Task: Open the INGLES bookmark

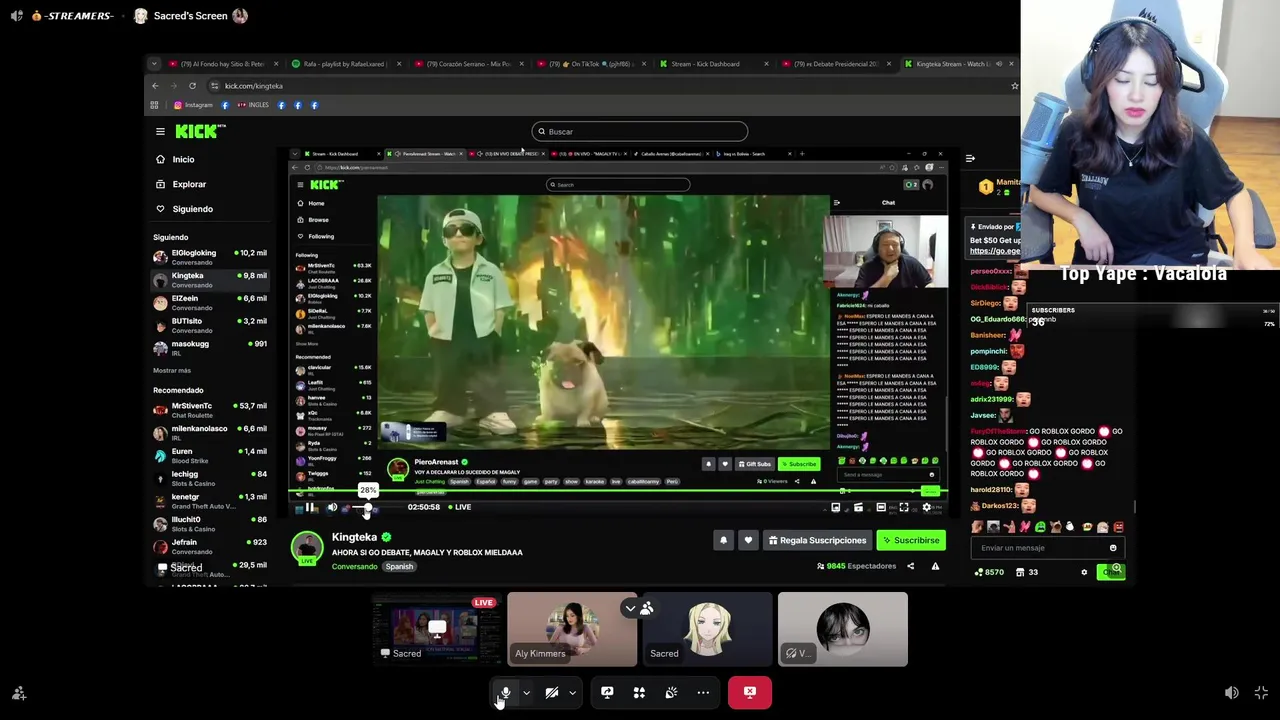Action: [252, 105]
